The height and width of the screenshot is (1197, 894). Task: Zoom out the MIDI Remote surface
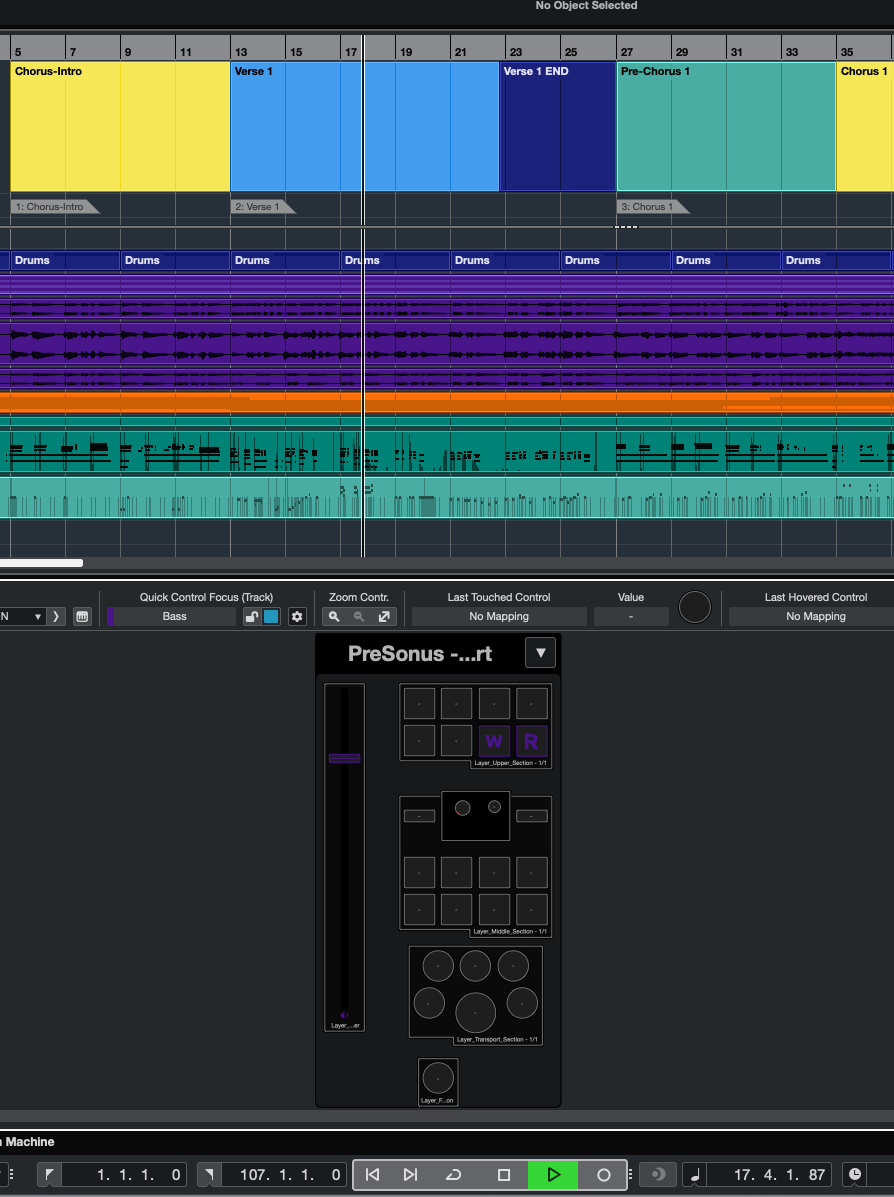[x=359, y=616]
